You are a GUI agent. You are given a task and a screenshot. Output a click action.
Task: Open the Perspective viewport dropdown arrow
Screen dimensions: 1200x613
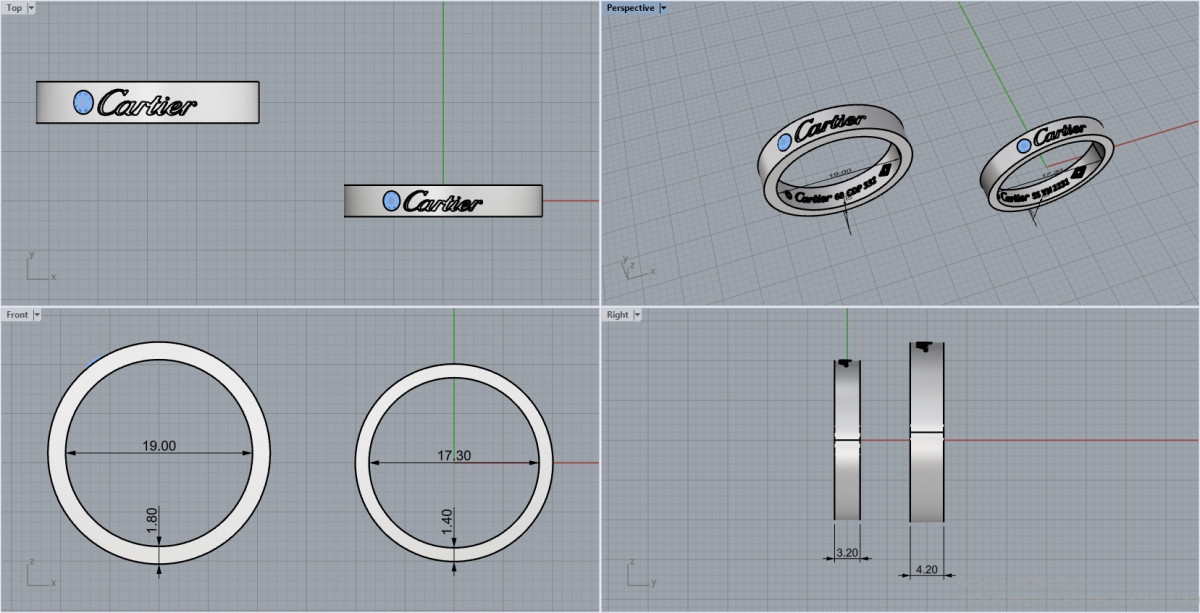pos(663,8)
